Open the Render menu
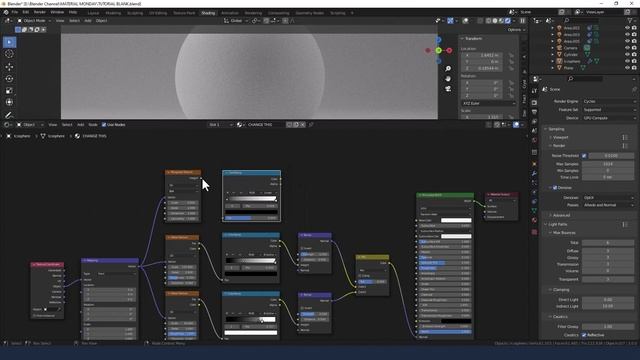This screenshot has height=360, width=640. tap(40, 12)
